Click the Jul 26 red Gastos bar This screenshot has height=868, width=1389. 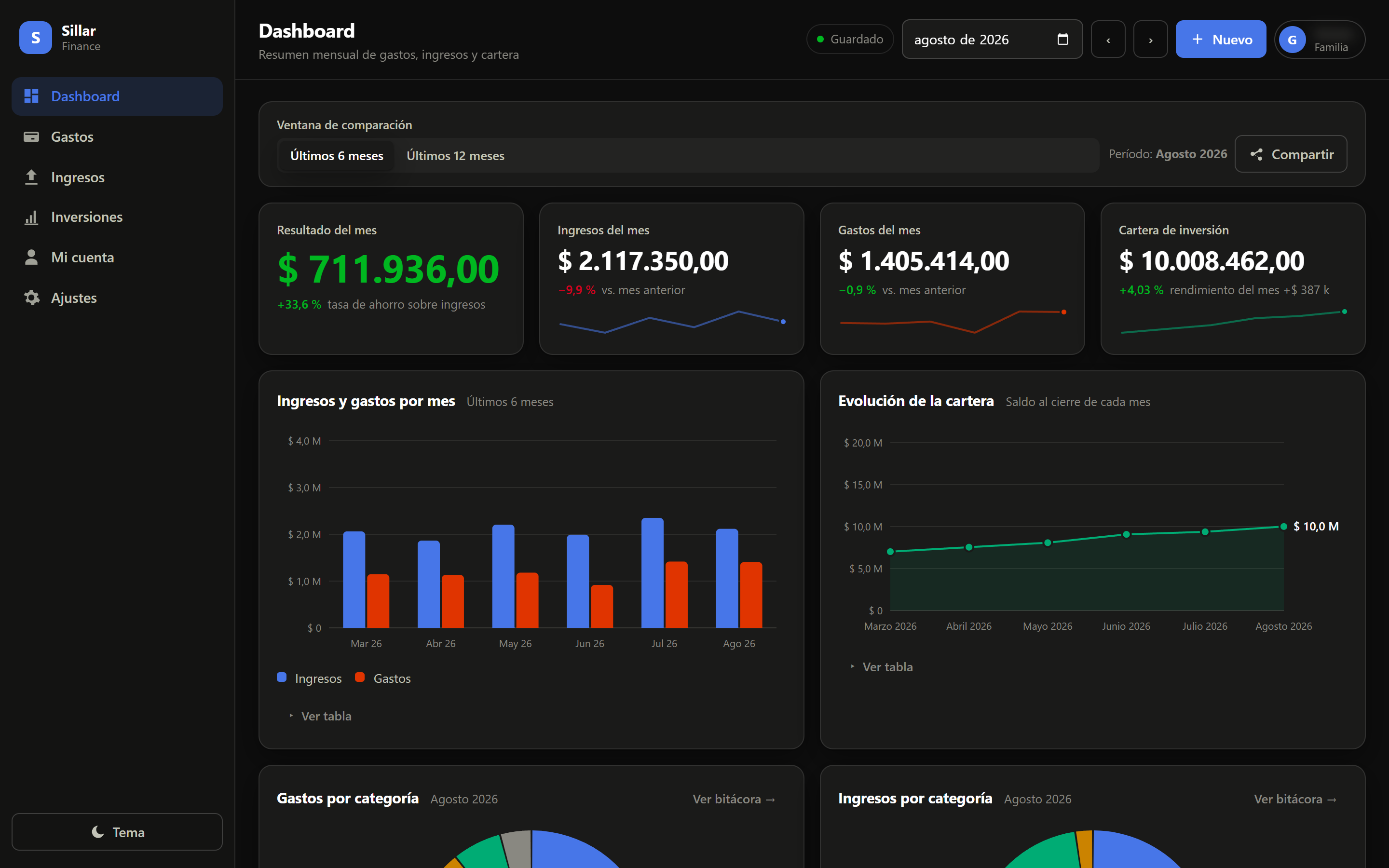[x=676, y=595]
